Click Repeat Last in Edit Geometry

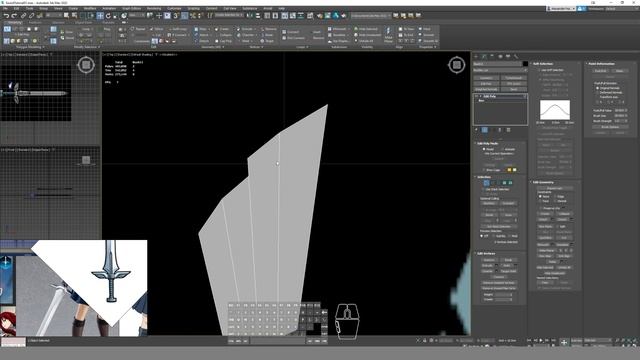click(555, 188)
